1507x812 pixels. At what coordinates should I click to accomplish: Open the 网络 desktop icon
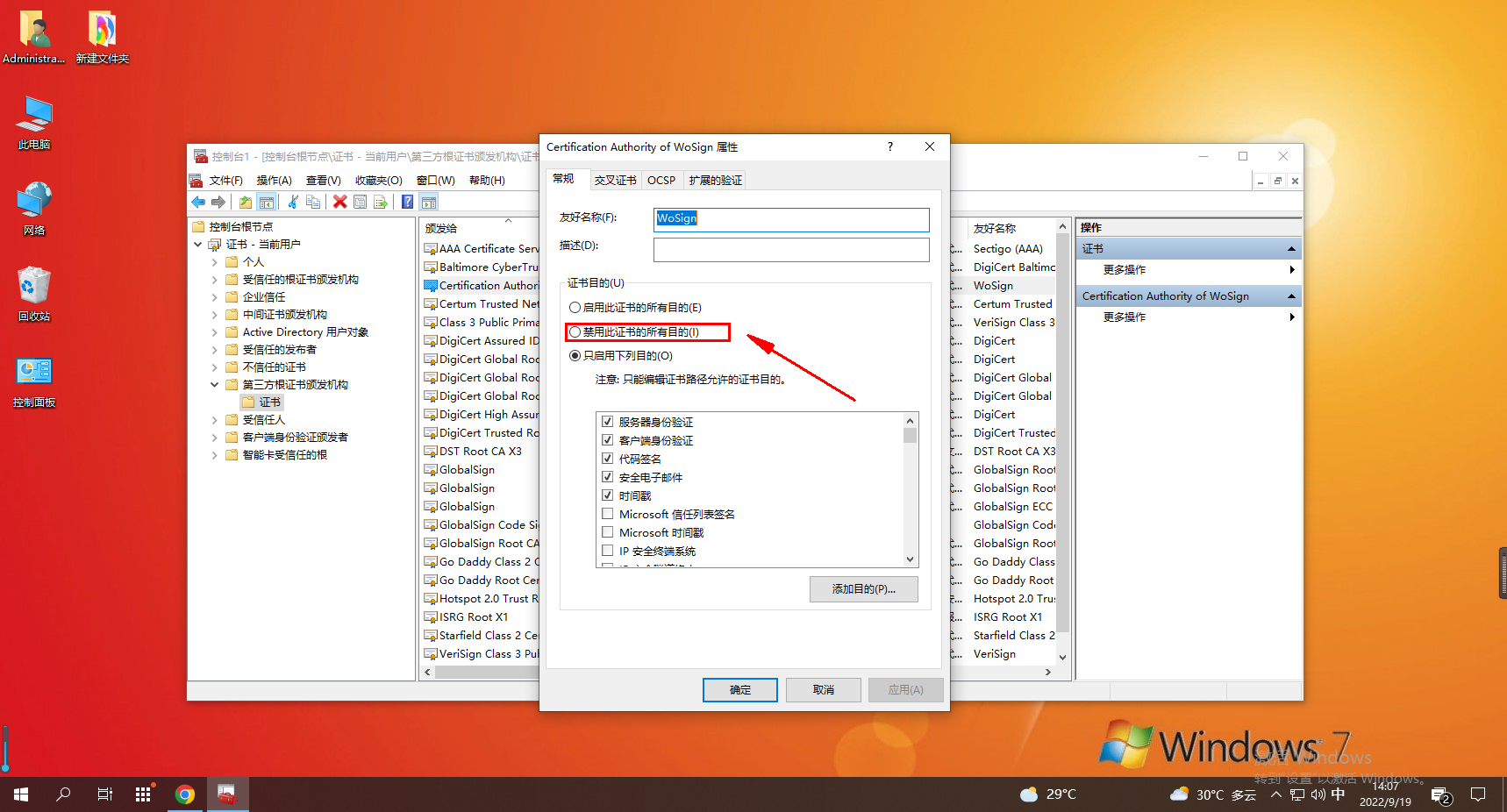(x=34, y=209)
